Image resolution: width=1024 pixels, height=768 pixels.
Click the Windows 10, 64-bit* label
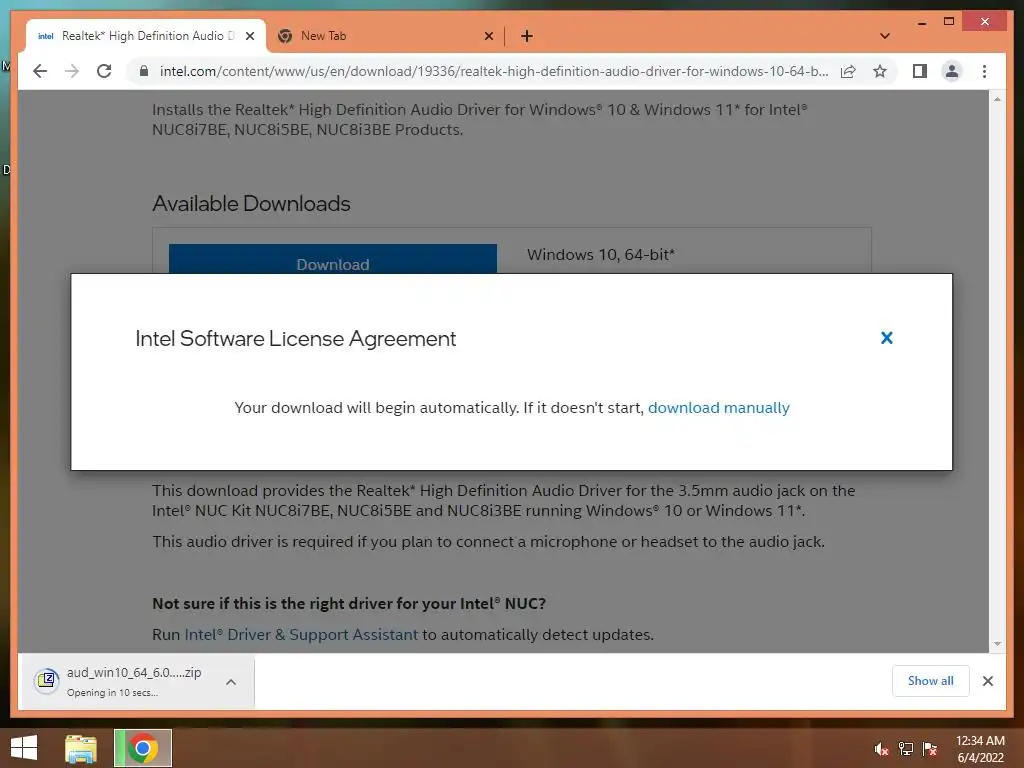tap(601, 254)
